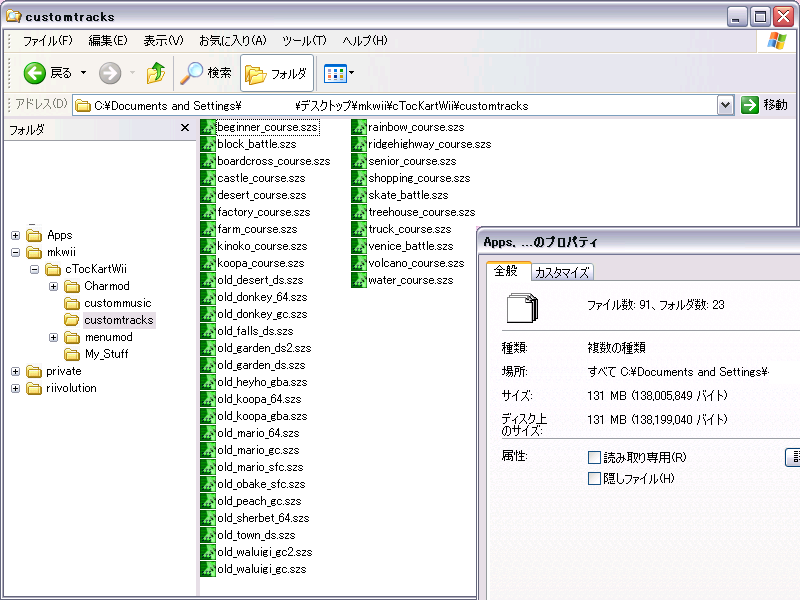Open the back button history dropdown
Image resolution: width=800 pixels, height=600 pixels.
pyautogui.click(x=83, y=73)
